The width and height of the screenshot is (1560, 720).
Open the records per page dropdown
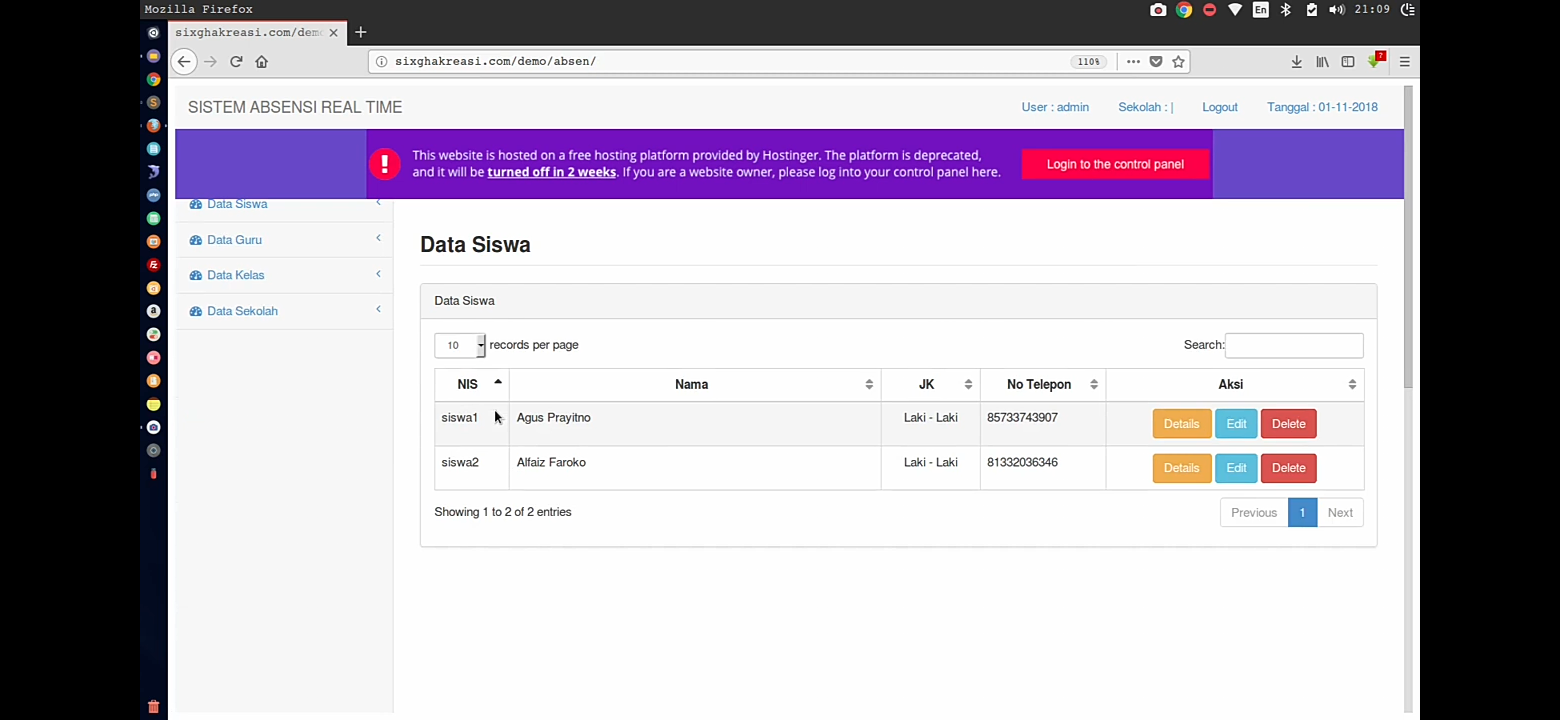[460, 345]
